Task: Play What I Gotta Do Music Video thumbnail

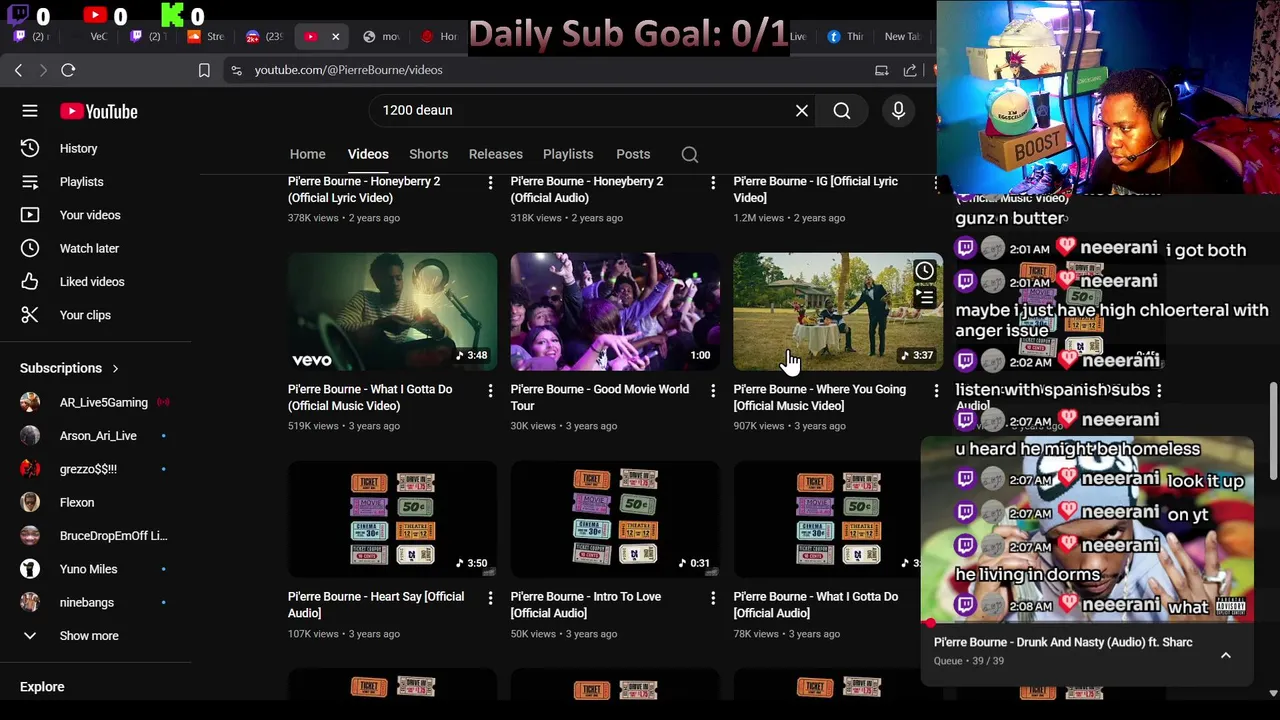Action: coord(392,312)
